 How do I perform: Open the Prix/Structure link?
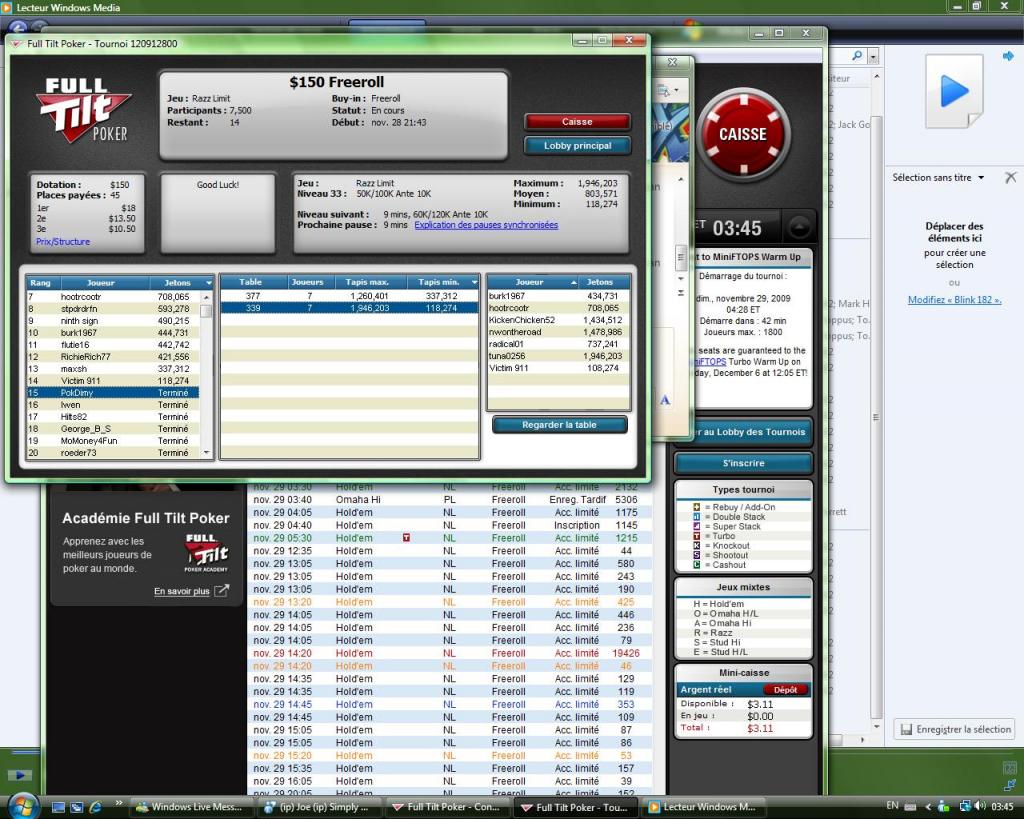point(63,242)
